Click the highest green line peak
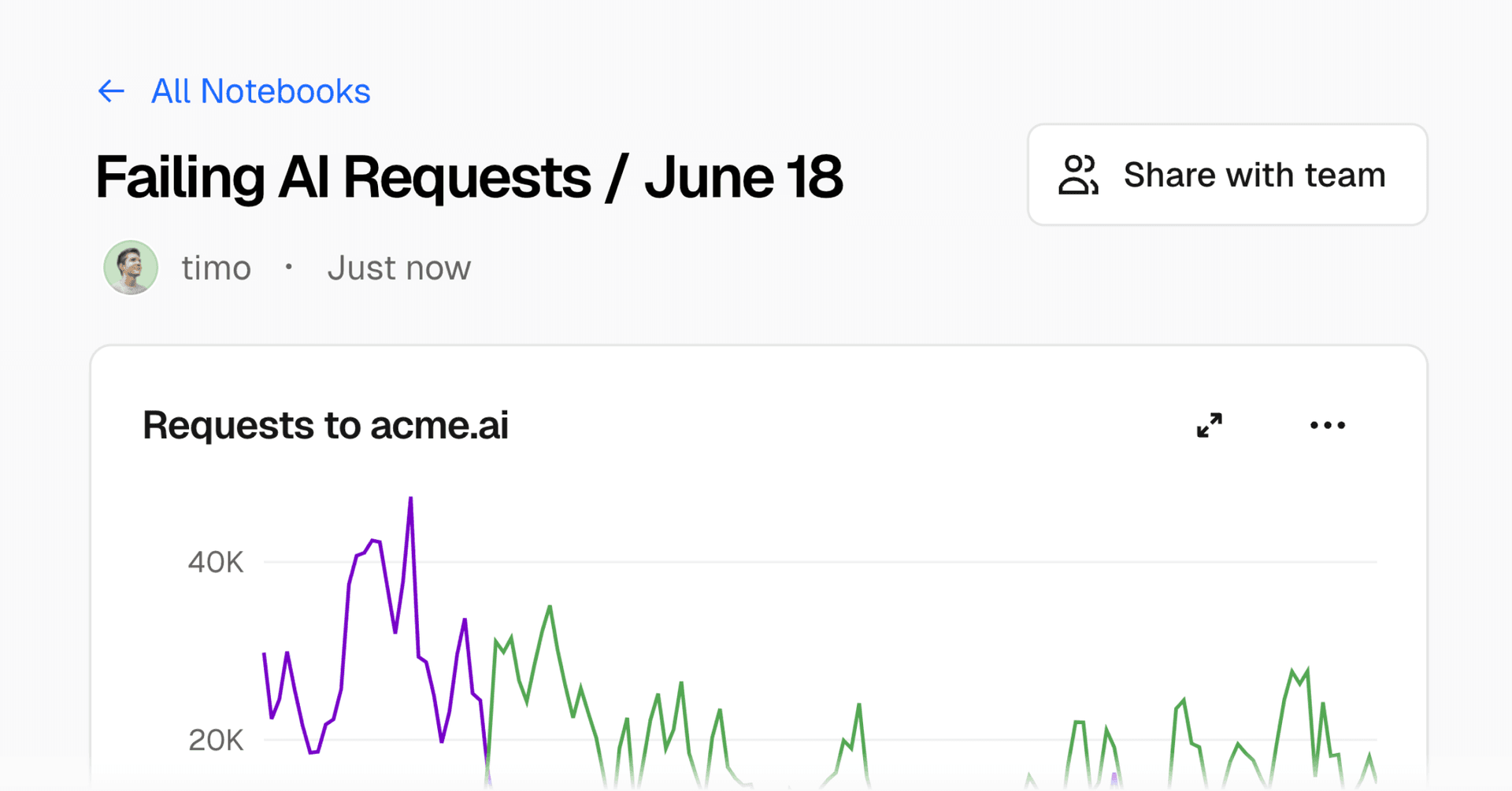 550,607
